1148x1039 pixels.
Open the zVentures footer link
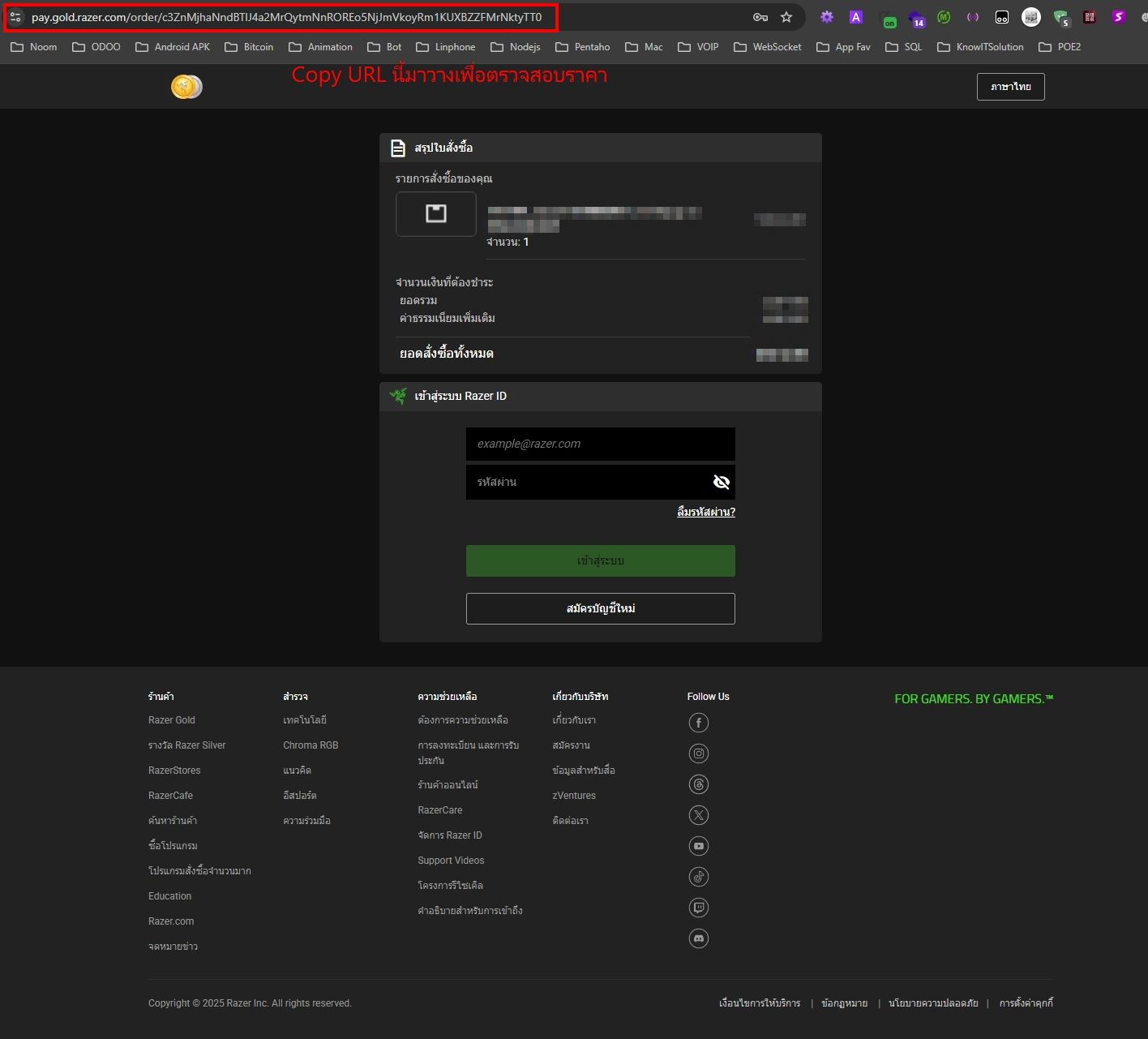tap(574, 796)
